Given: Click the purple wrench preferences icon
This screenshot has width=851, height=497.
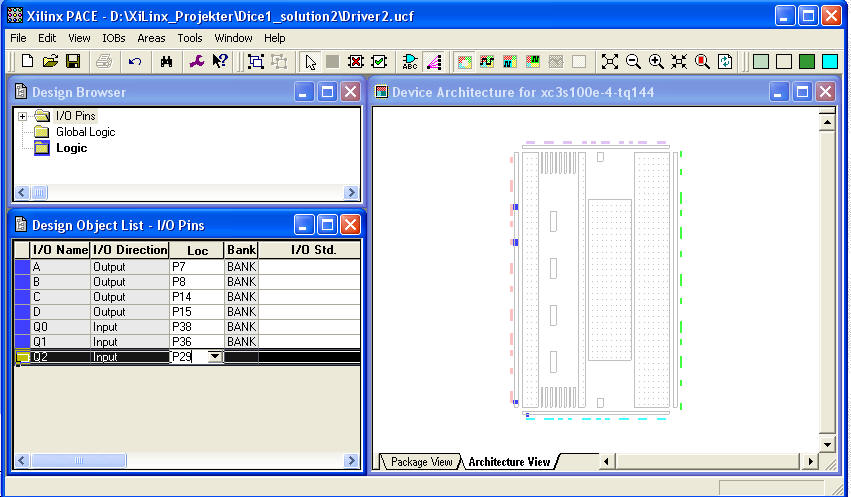Looking at the screenshot, I should click(x=196, y=61).
